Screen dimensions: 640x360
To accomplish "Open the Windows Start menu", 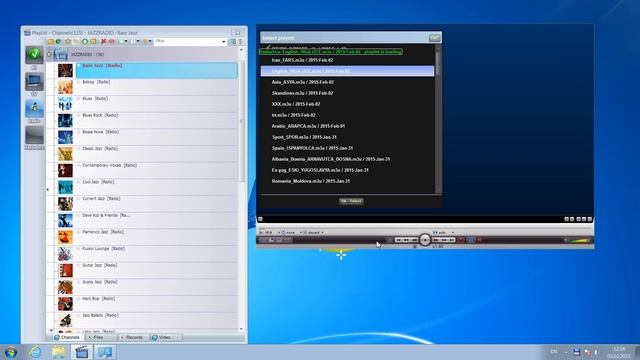I will pos(11,352).
